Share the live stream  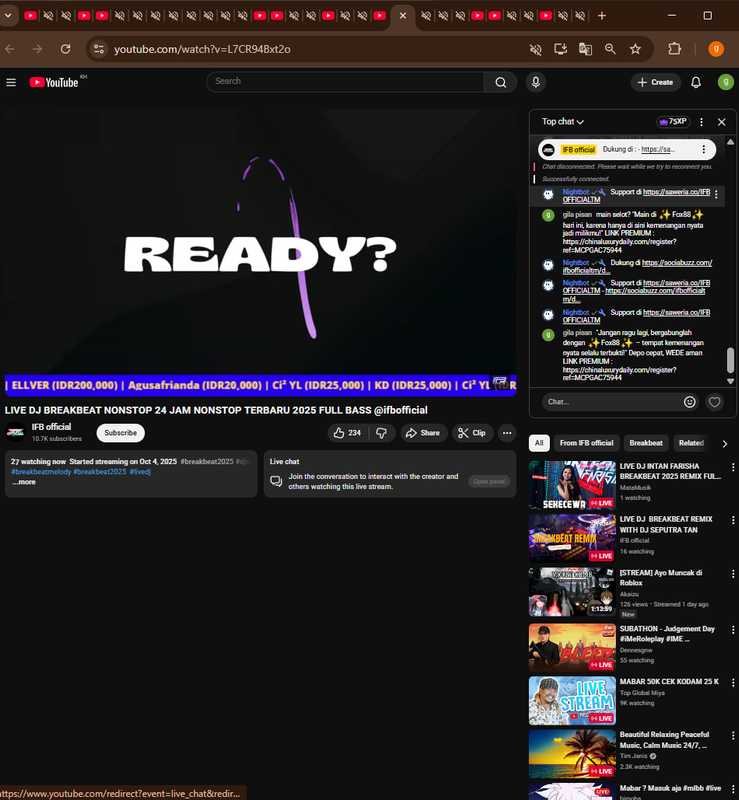(424, 433)
